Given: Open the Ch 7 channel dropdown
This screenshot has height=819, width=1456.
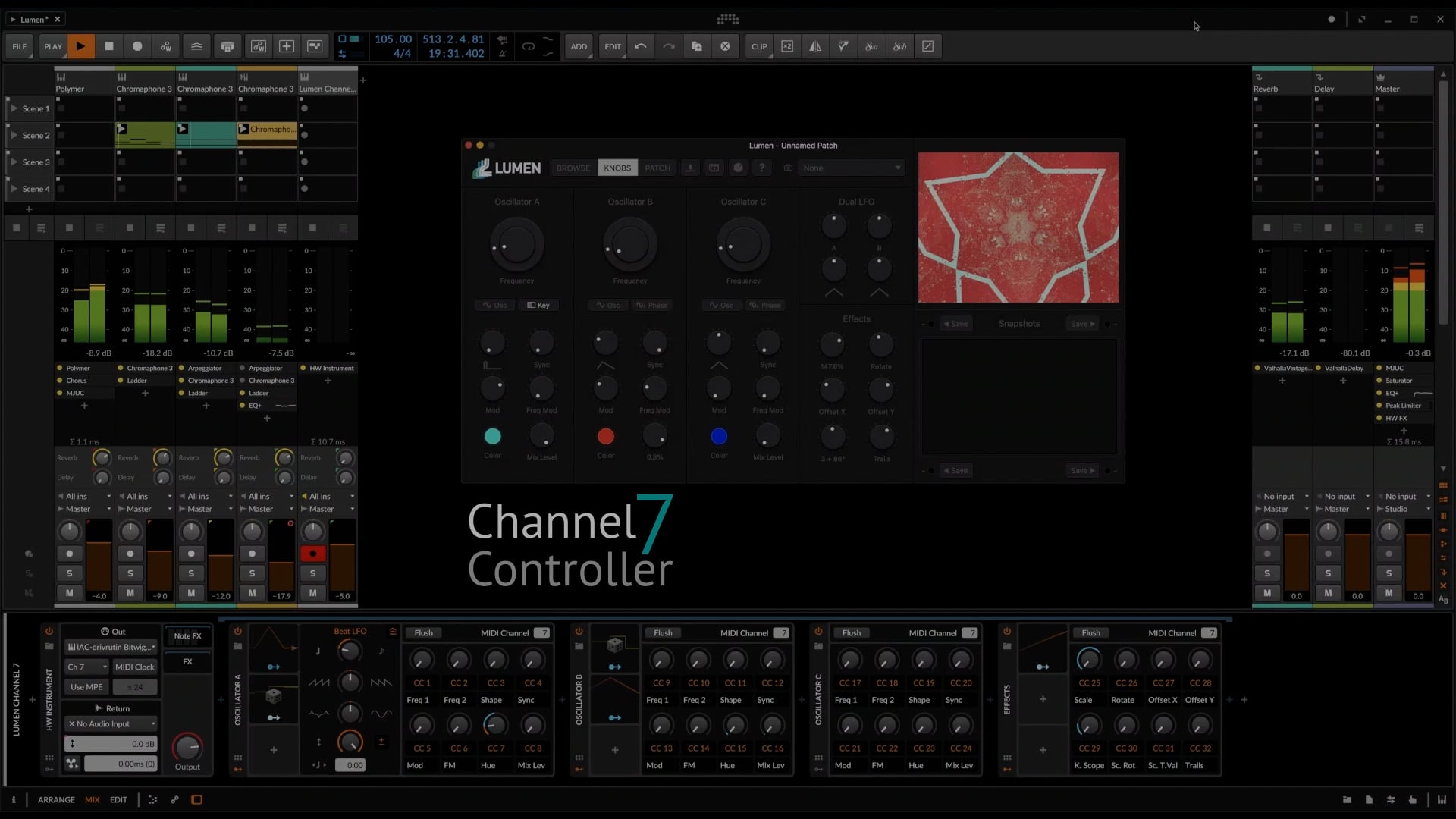Looking at the screenshot, I should coord(86,667).
